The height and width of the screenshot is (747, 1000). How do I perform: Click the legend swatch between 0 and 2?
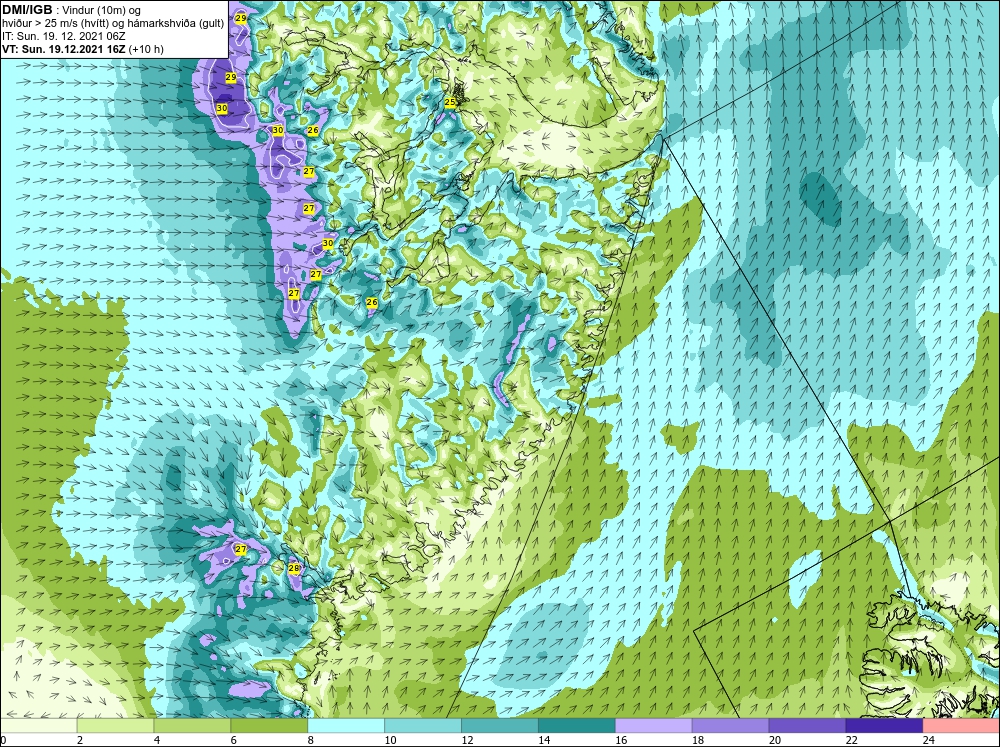point(38,726)
